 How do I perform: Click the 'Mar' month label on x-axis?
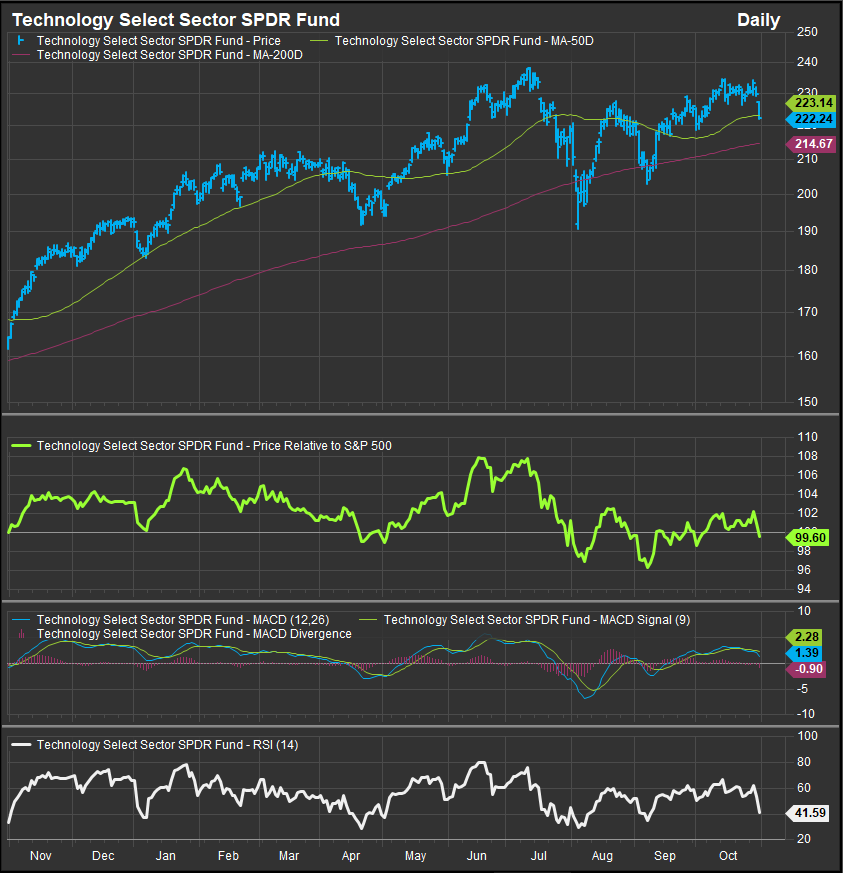tap(289, 855)
